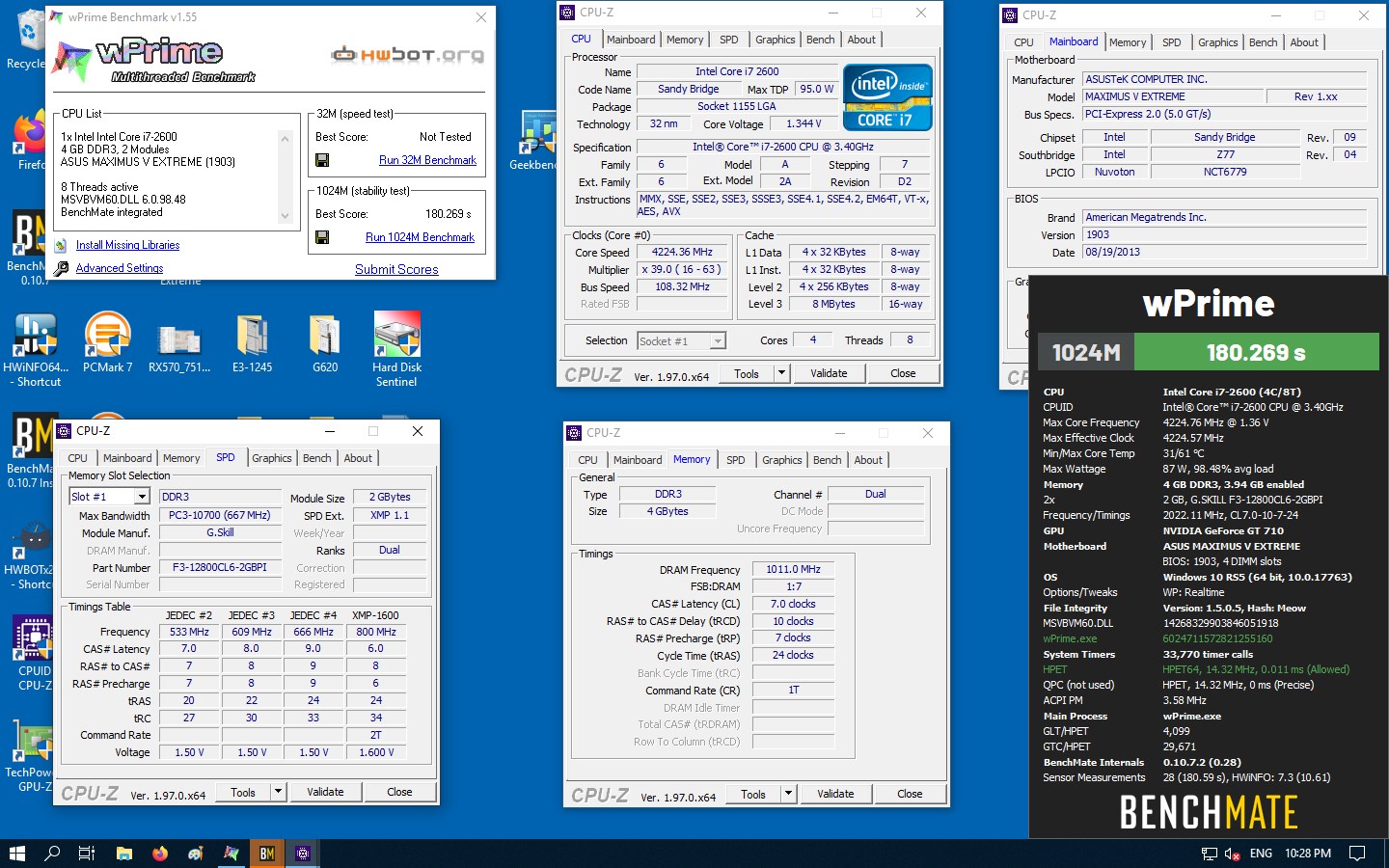
Task: Click the F3-12800CL6-2GBPI part number field
Action: coord(219,567)
